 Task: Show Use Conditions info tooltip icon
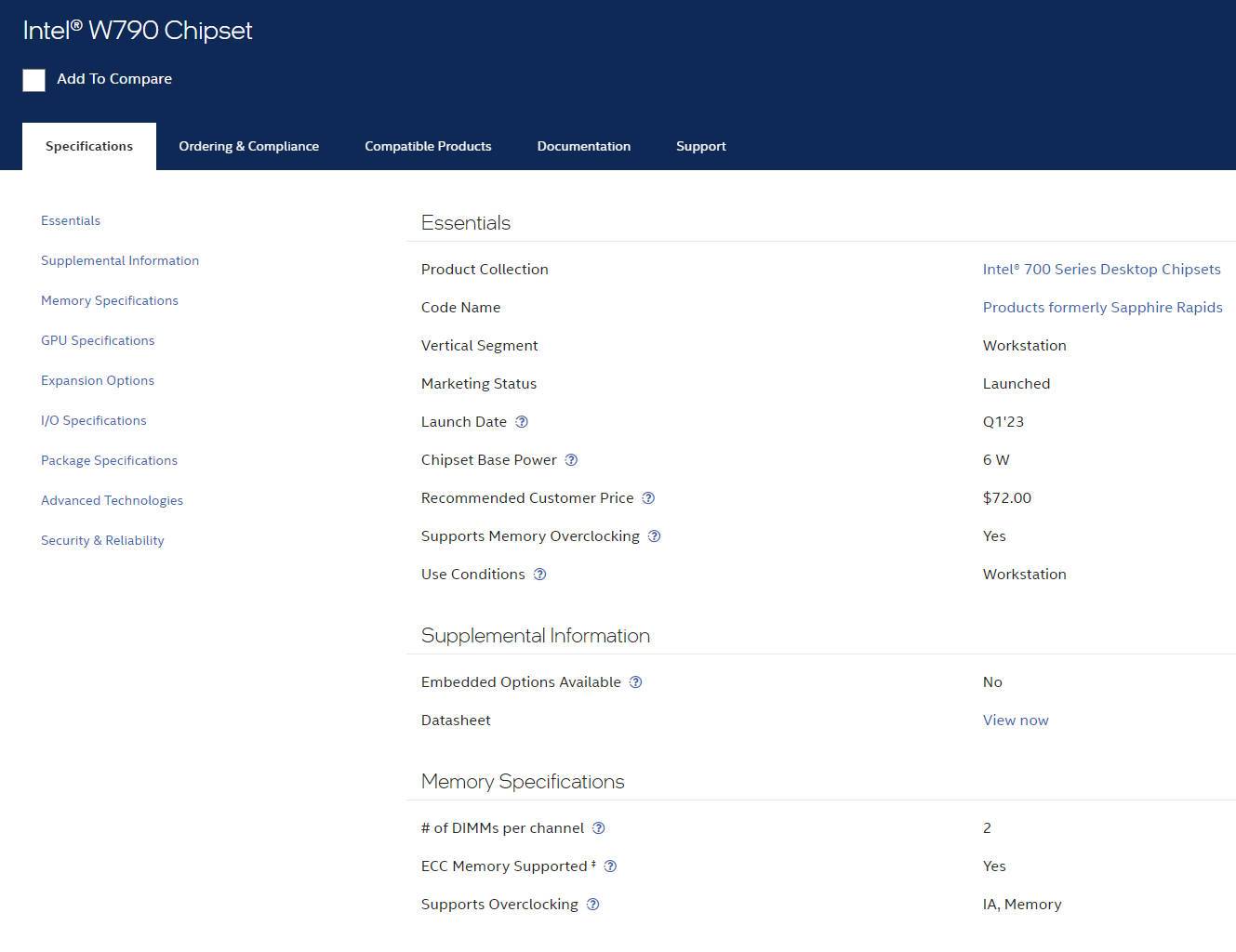coord(539,575)
